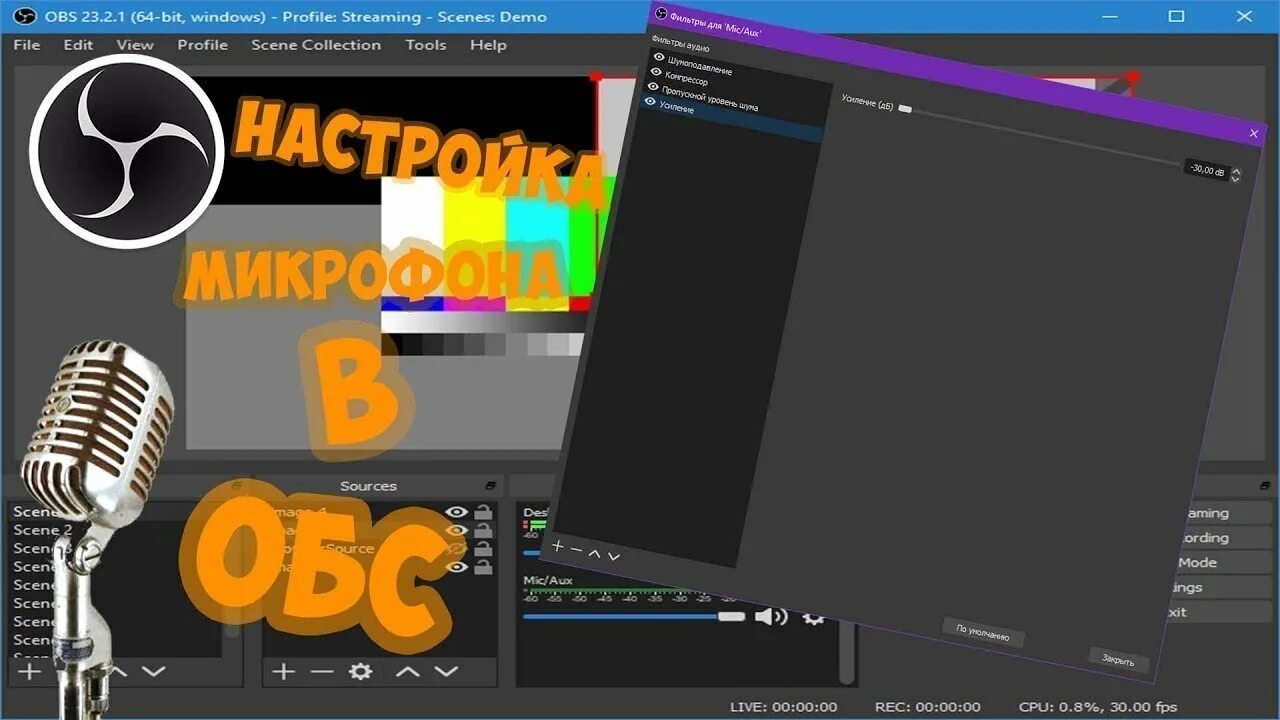Screen dimensions: 1280x720
Task: Toggle visibility of the fourth source row
Action: click(457, 567)
